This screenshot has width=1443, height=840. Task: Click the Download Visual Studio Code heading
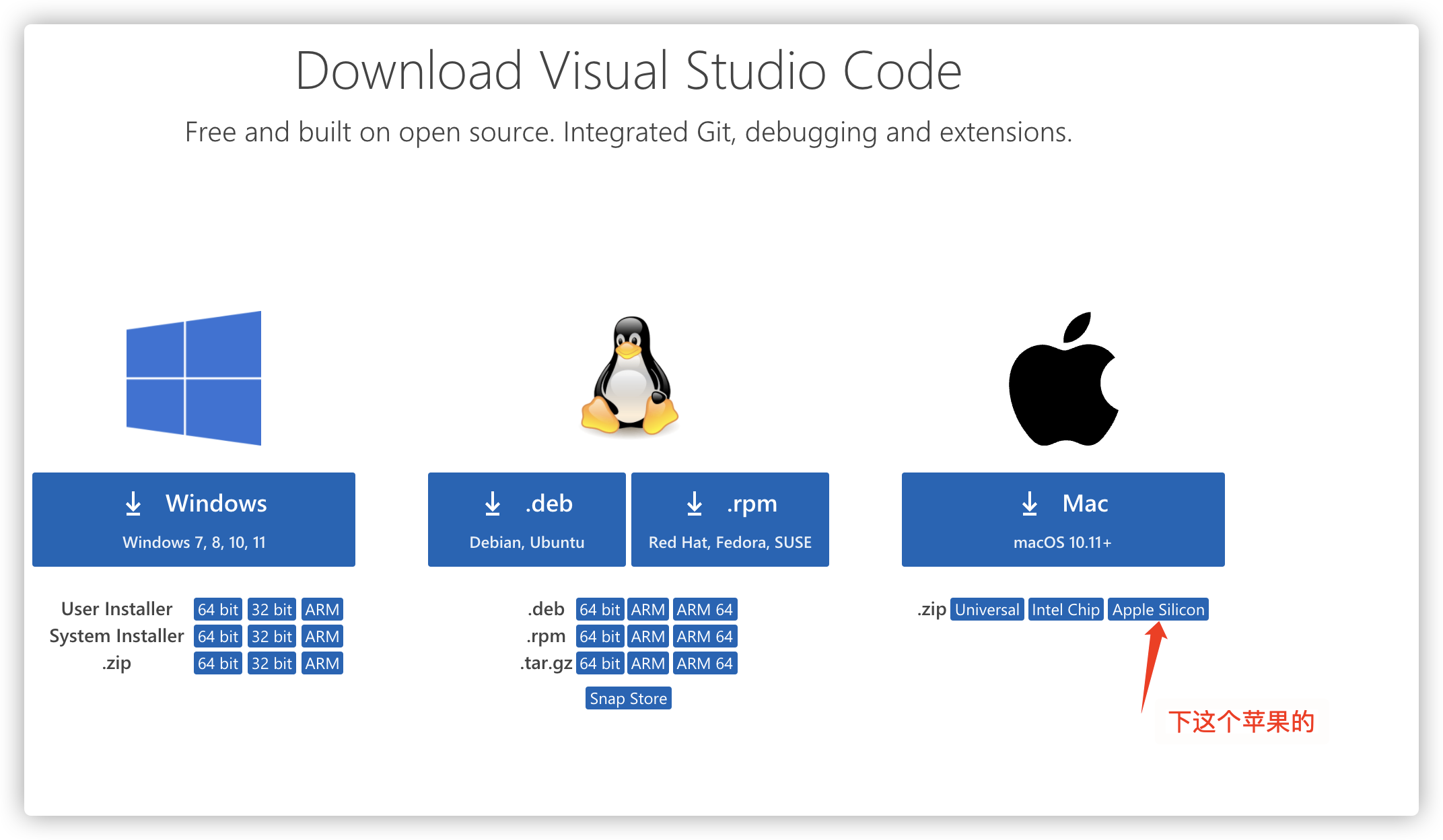pos(628,71)
